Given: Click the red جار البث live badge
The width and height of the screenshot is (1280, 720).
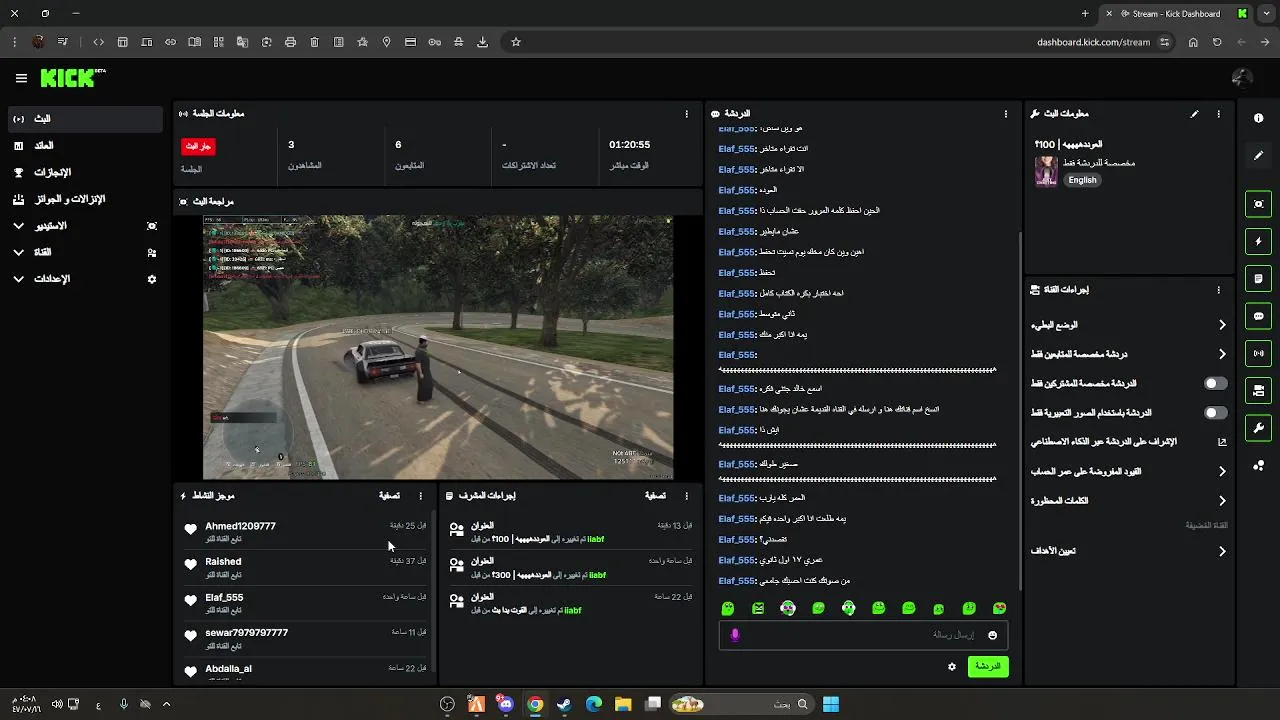Looking at the screenshot, I should click(198, 146).
